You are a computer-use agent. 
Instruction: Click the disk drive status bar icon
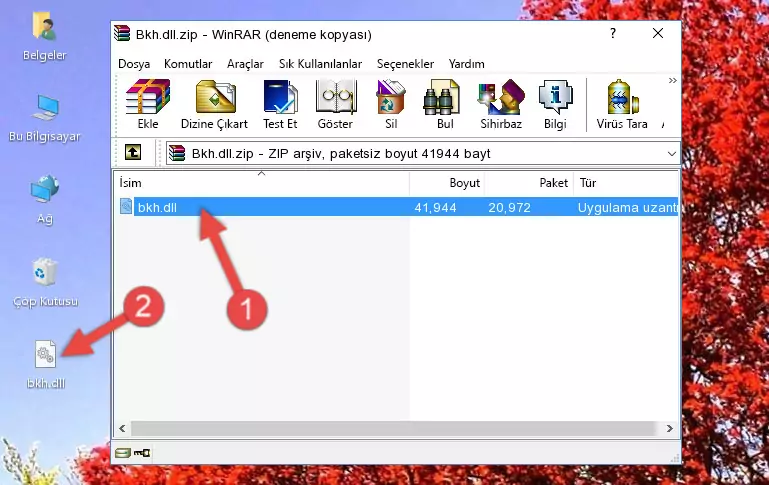click(123, 453)
